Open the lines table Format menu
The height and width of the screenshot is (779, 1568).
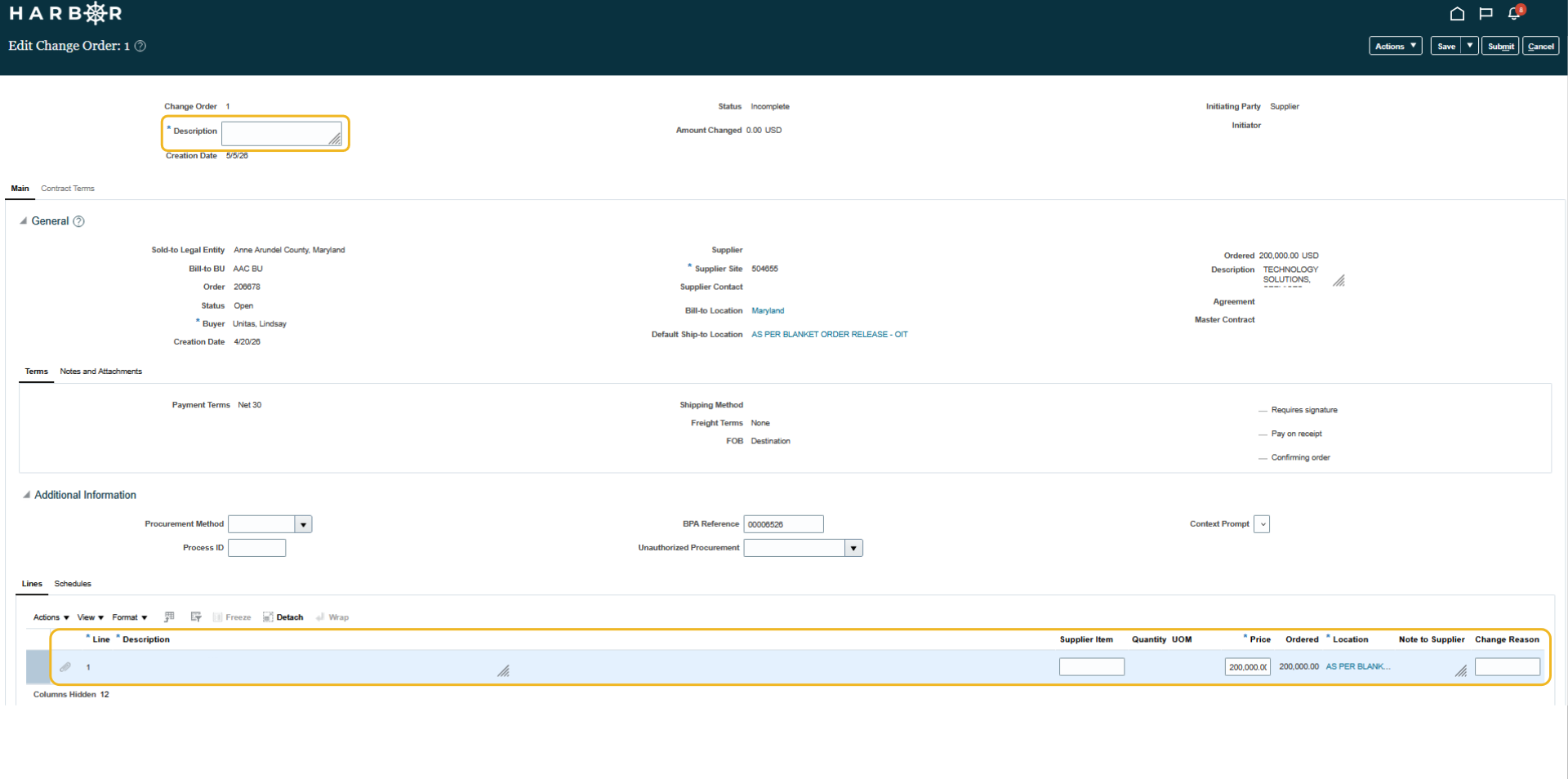[130, 617]
